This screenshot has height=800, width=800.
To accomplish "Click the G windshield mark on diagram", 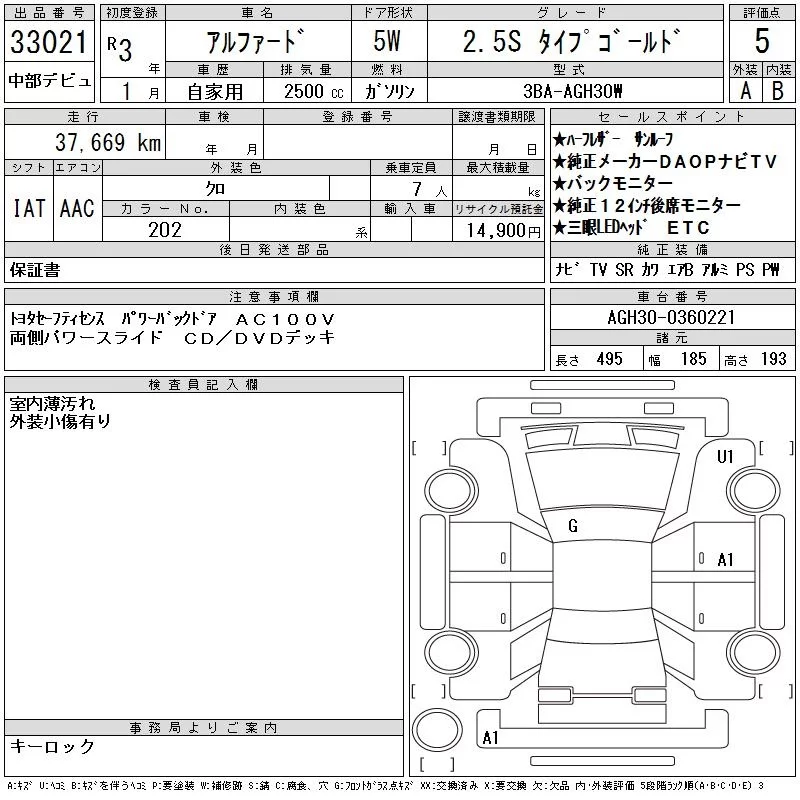I will click(573, 526).
